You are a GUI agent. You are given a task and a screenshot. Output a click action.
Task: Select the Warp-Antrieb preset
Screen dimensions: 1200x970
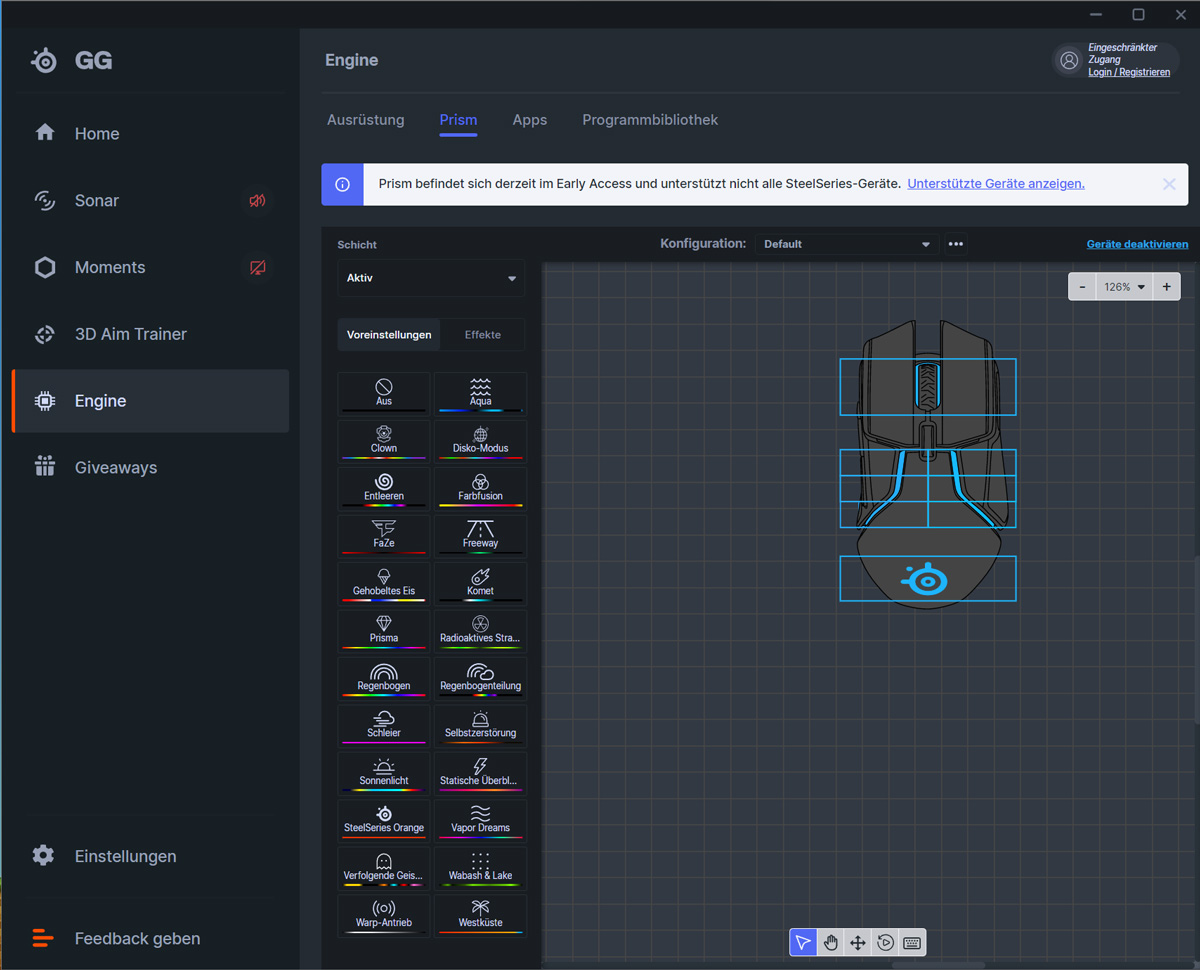coord(384,915)
